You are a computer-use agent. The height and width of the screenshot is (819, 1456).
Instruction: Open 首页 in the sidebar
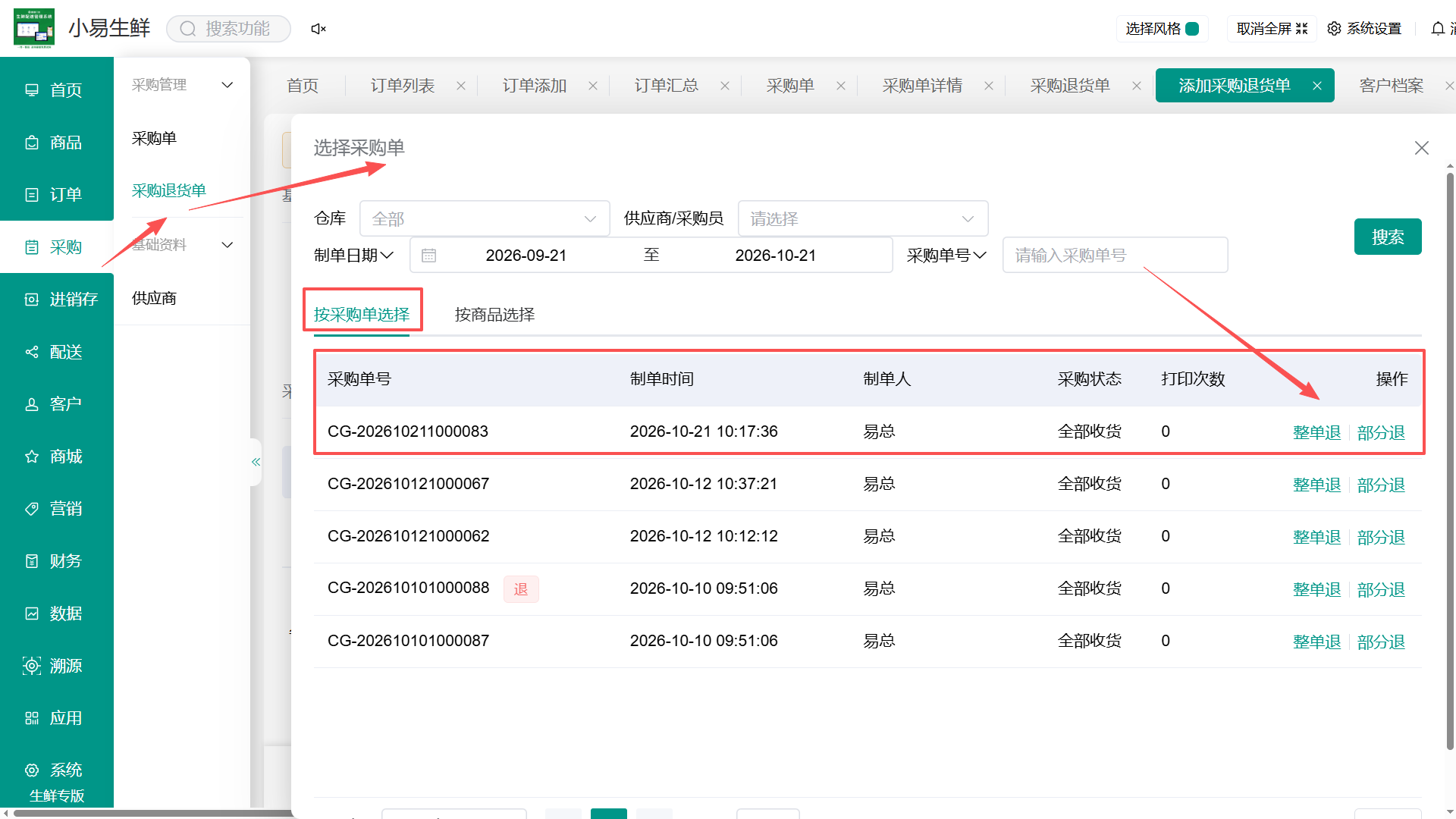click(57, 90)
